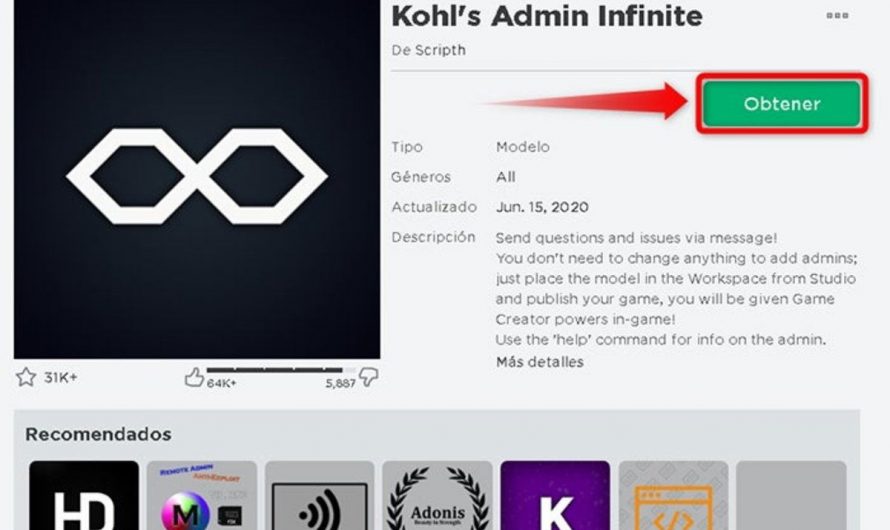Click the 'Jun. 15, 2020' updated date

[x=542, y=207]
